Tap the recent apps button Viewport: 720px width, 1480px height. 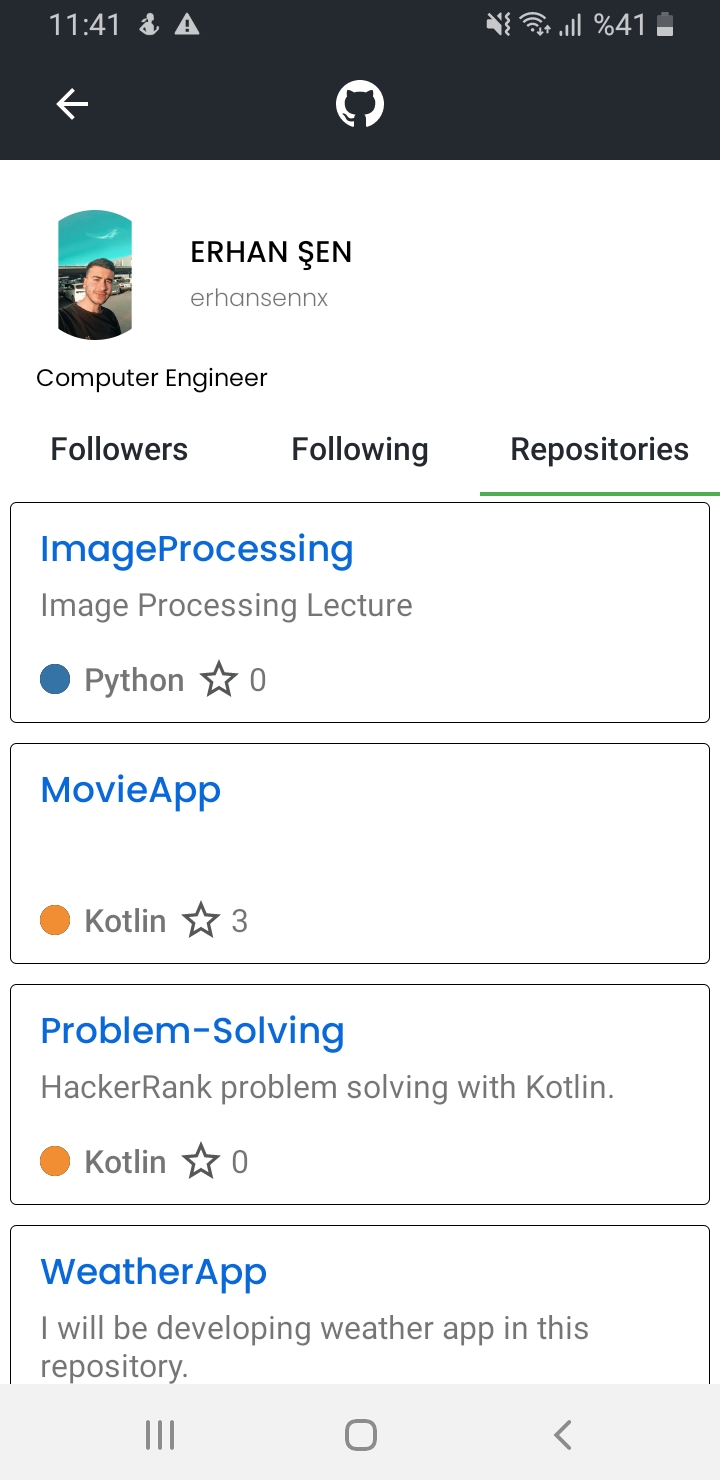159,1432
